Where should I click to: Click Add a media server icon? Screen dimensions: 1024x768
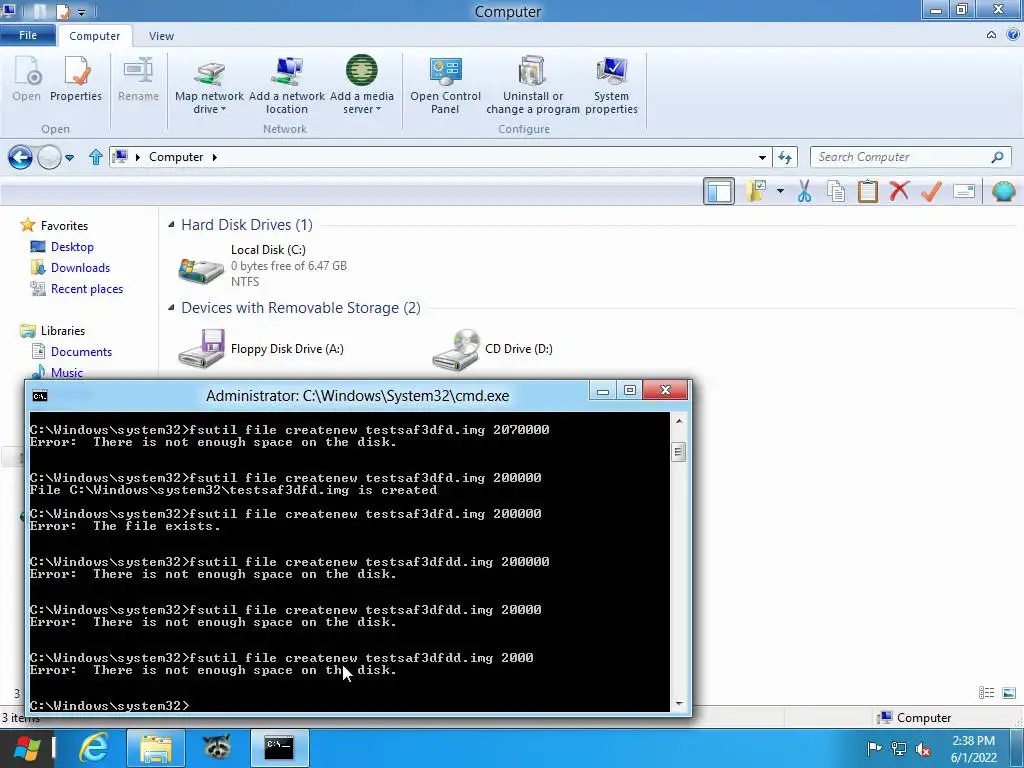[x=362, y=85]
